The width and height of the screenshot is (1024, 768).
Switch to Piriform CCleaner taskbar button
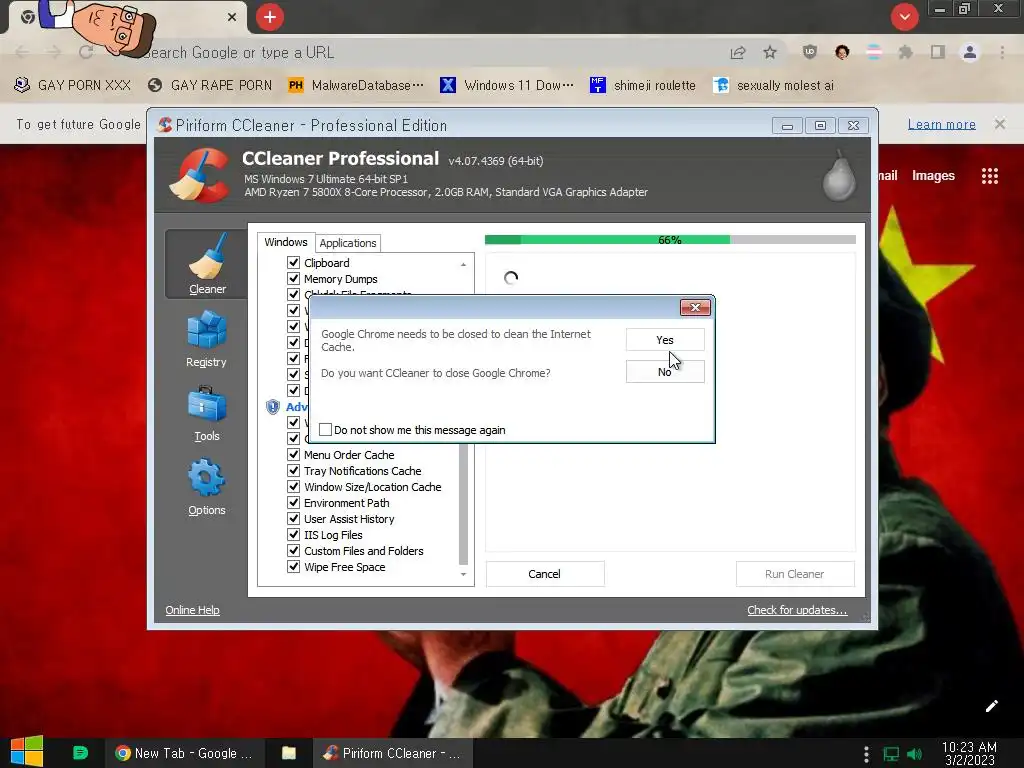[393, 753]
